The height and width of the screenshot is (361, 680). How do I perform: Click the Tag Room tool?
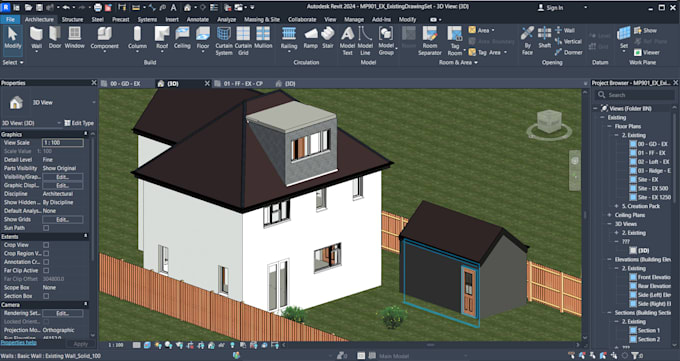click(455, 41)
